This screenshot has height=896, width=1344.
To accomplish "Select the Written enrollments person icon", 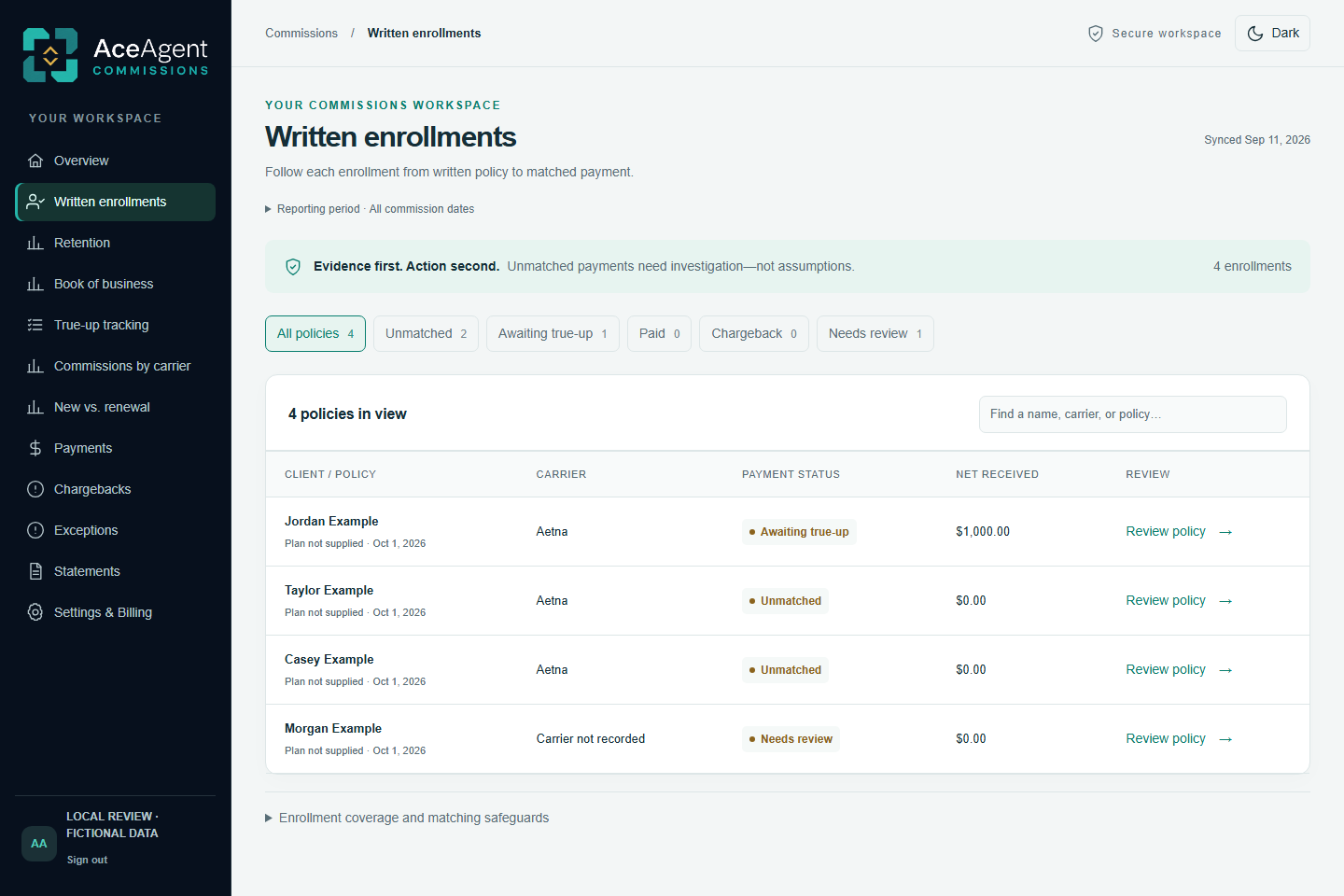I will [35, 202].
